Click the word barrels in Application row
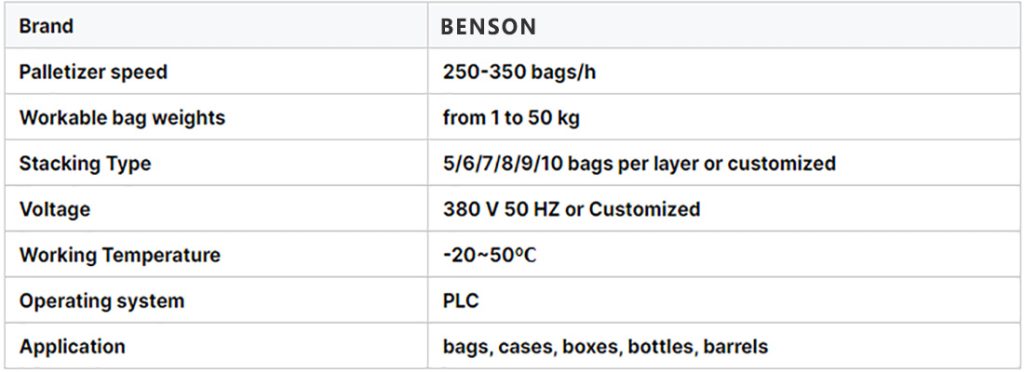The image size is (1024, 372). (x=735, y=347)
